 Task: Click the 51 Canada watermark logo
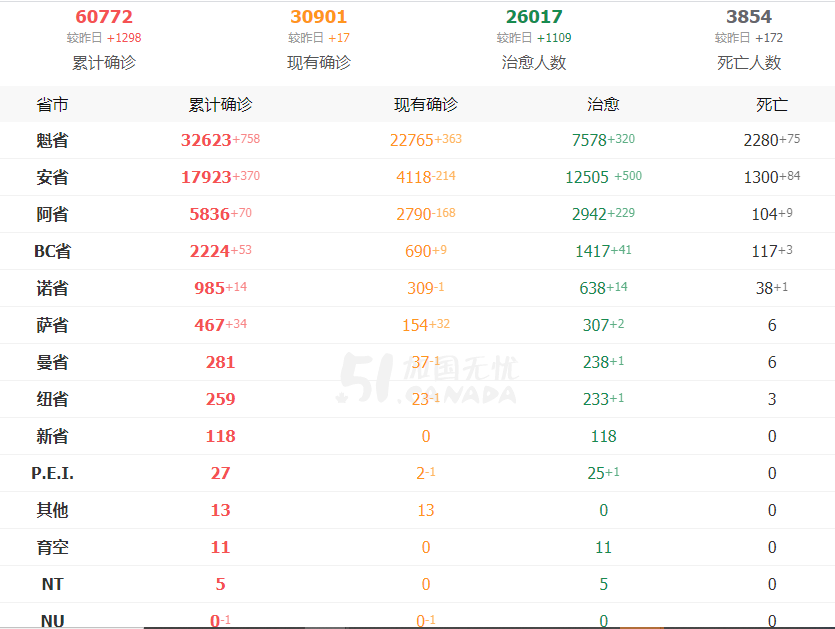click(427, 378)
